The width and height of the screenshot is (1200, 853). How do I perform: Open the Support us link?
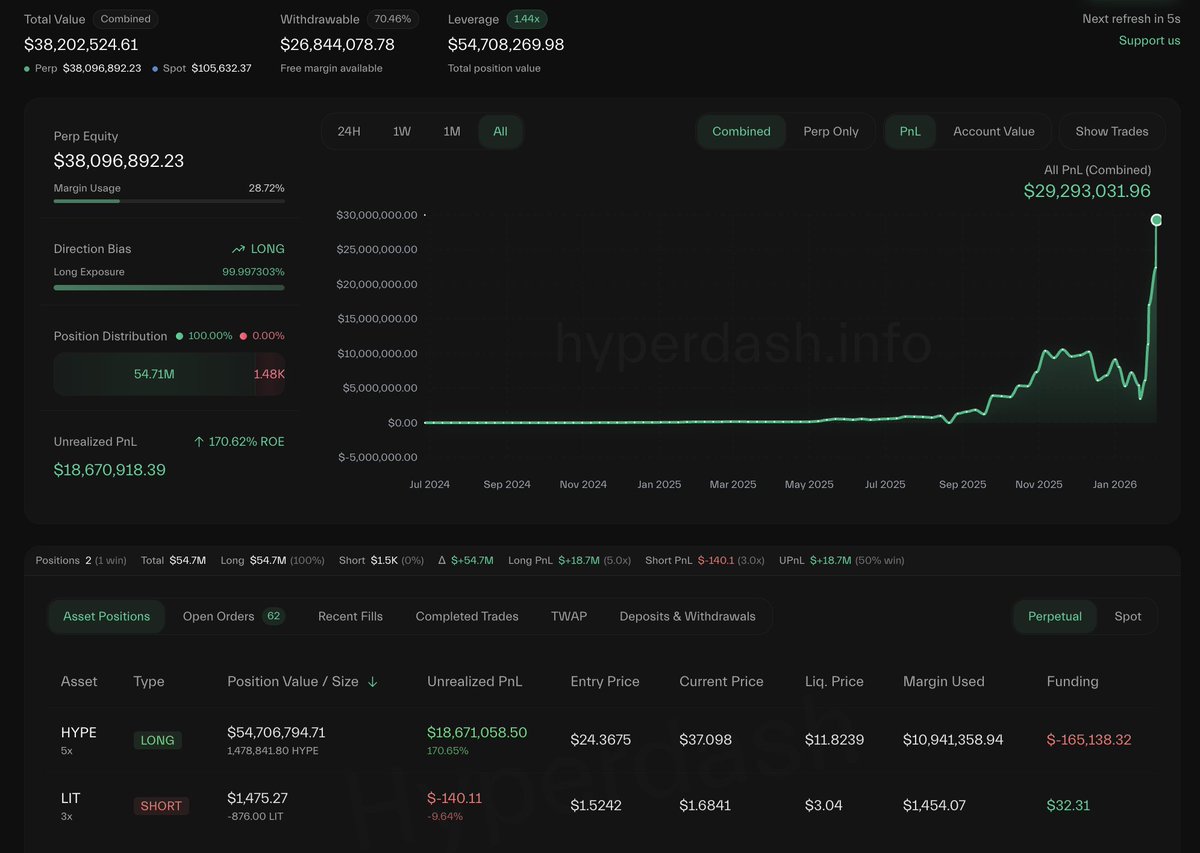1149,40
